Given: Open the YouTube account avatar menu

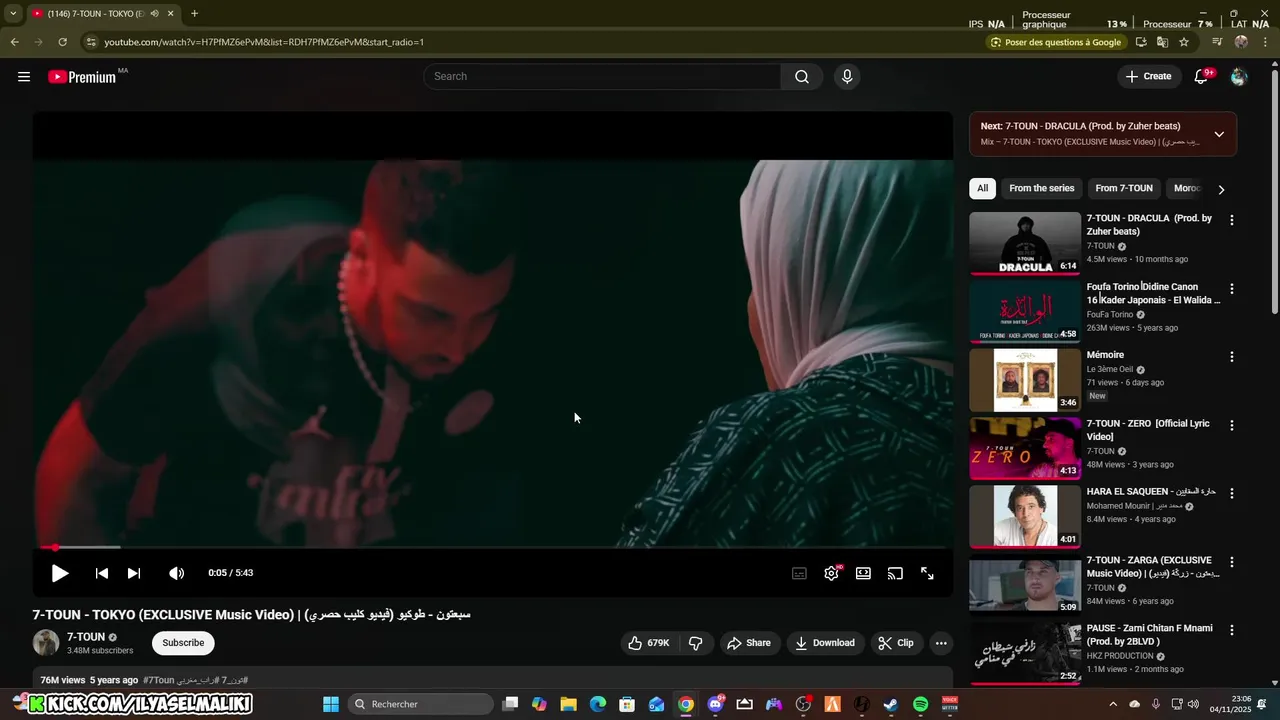Looking at the screenshot, I should 1239,77.
